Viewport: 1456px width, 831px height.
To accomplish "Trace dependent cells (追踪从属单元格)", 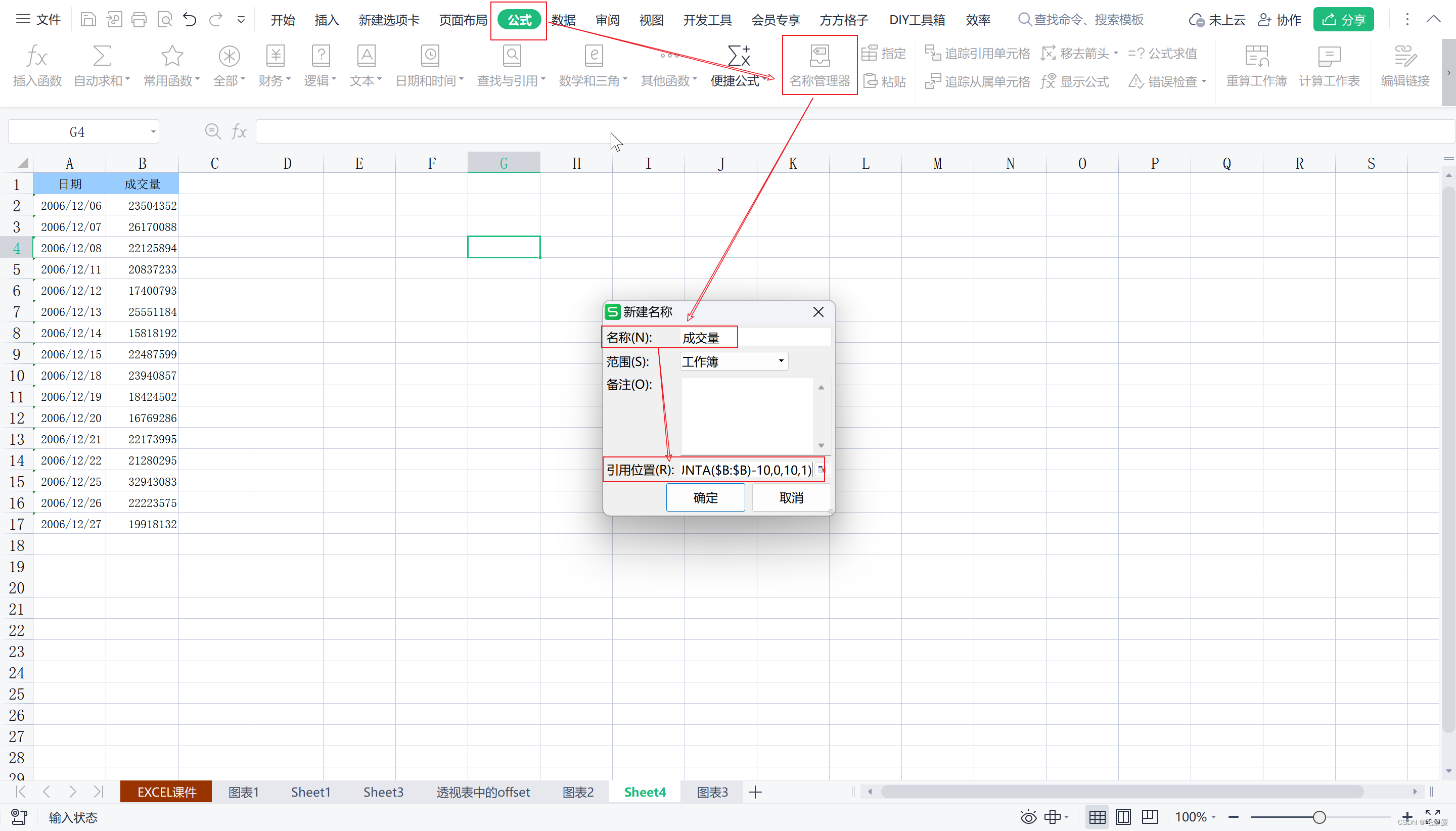I will point(977,81).
